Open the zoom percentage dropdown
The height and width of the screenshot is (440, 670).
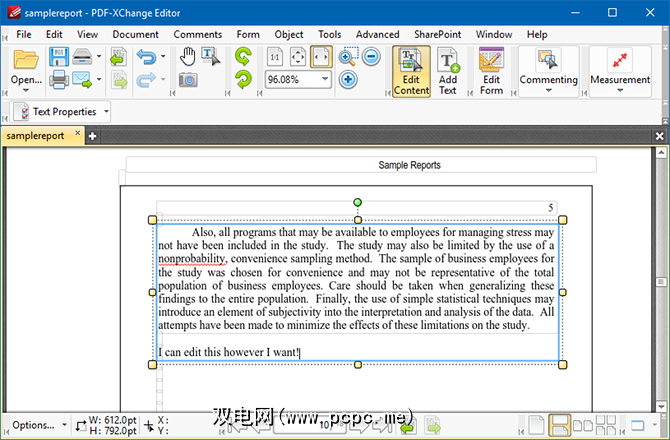(327, 79)
